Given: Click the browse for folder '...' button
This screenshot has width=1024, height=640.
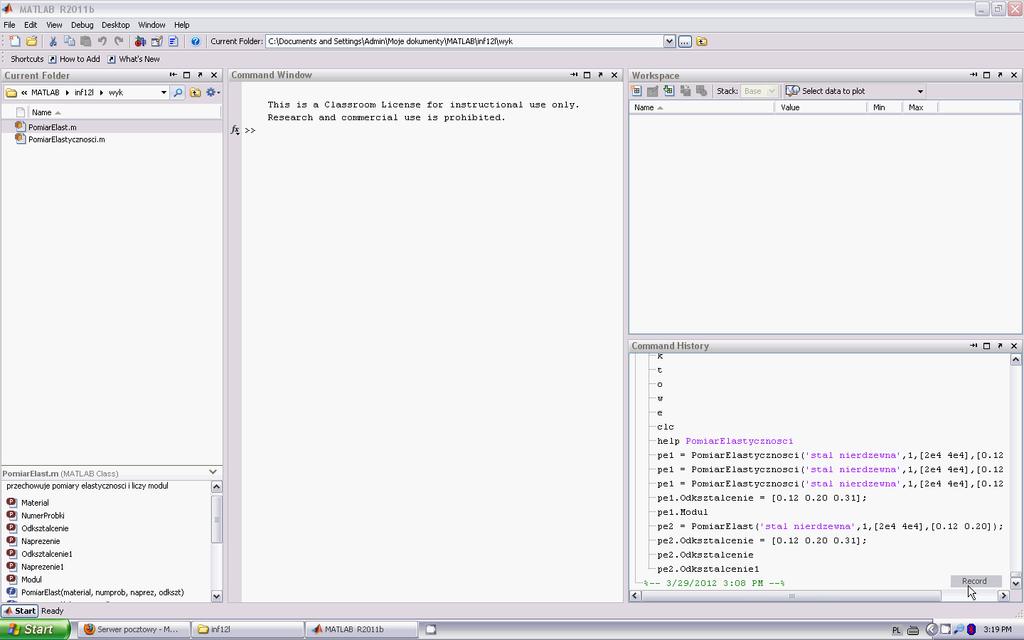Looking at the screenshot, I should pyautogui.click(x=684, y=41).
